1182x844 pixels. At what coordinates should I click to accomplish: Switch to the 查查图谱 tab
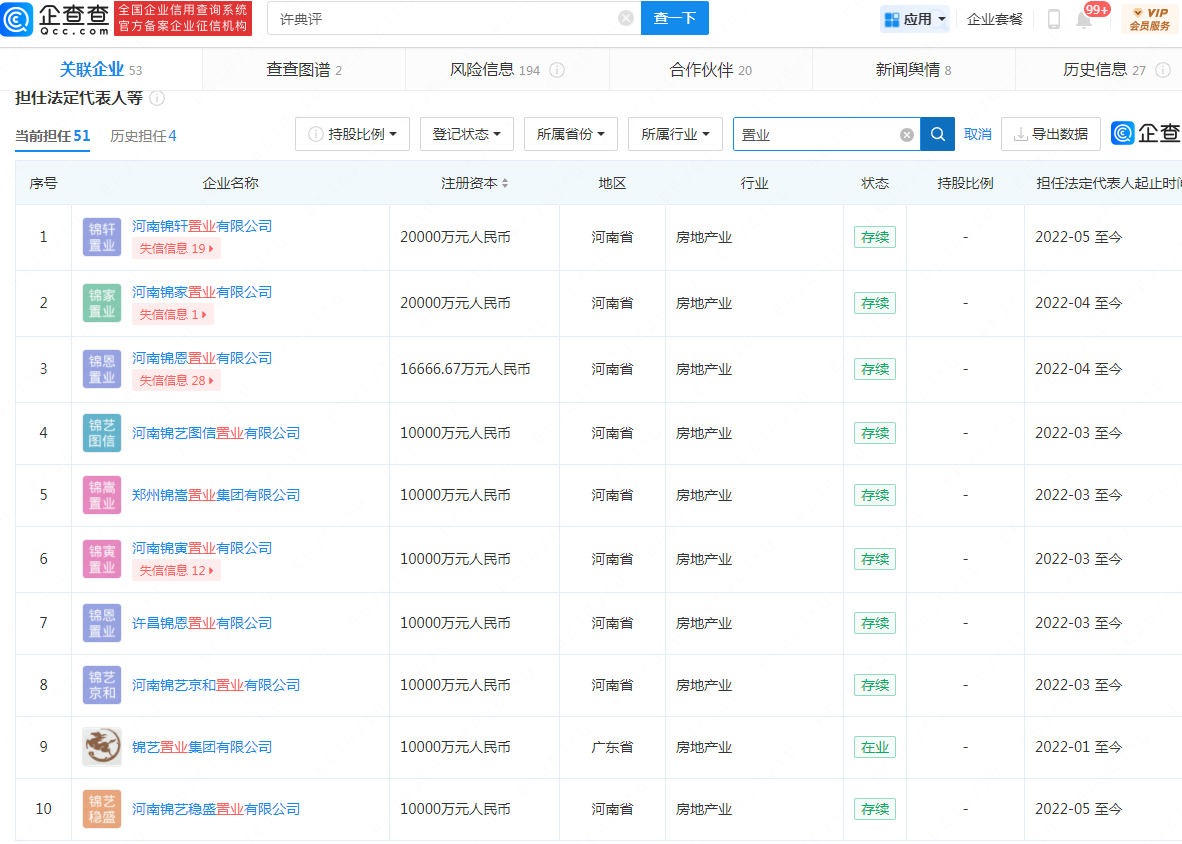[x=303, y=70]
